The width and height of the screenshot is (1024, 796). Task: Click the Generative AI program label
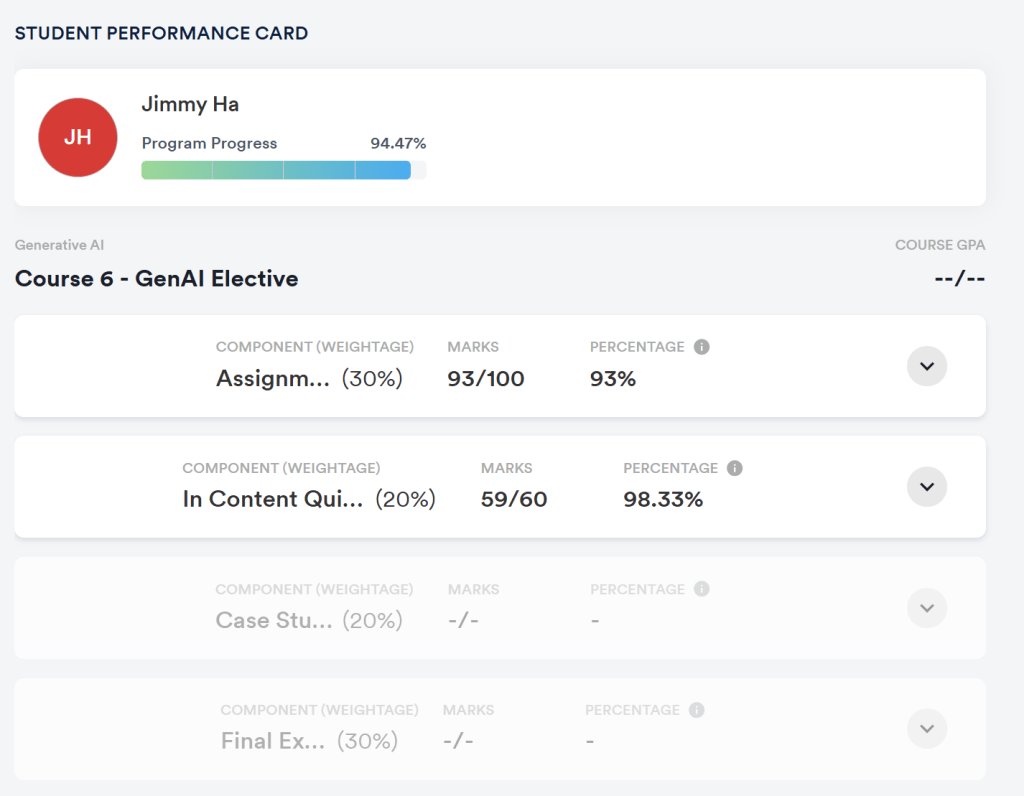tap(59, 245)
